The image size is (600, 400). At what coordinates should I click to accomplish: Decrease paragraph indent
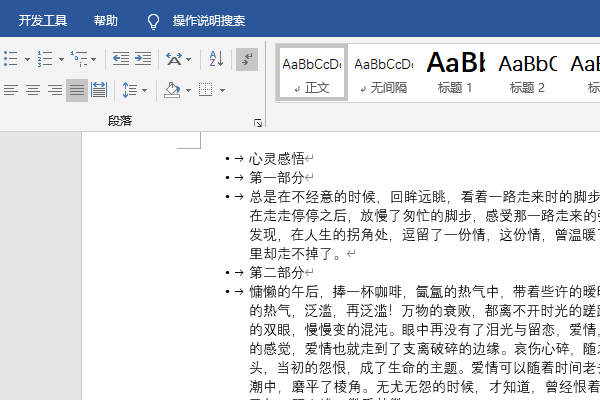pyautogui.click(x=121, y=59)
